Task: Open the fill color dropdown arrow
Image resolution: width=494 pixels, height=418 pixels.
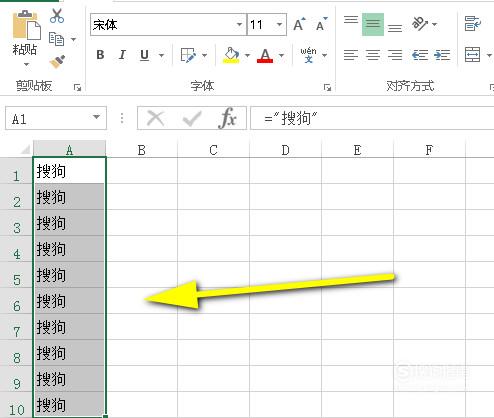Action: (x=247, y=55)
